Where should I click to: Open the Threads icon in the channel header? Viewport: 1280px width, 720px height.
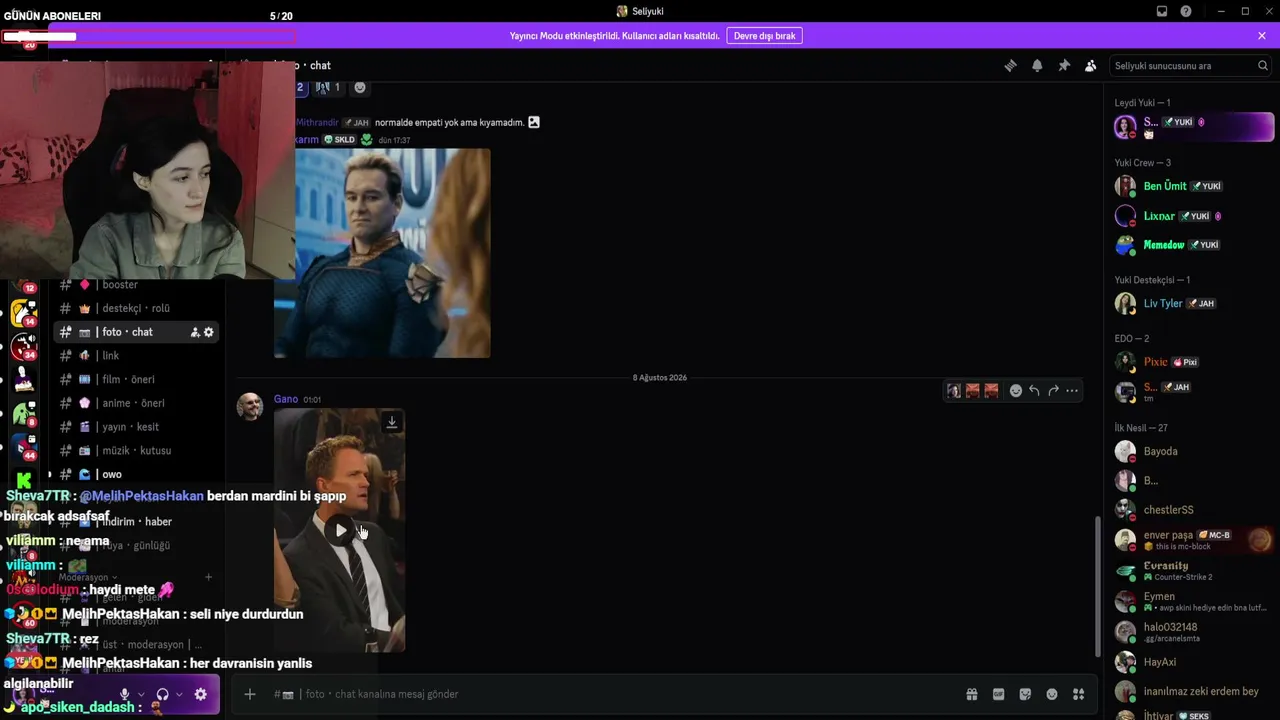pos(1010,66)
